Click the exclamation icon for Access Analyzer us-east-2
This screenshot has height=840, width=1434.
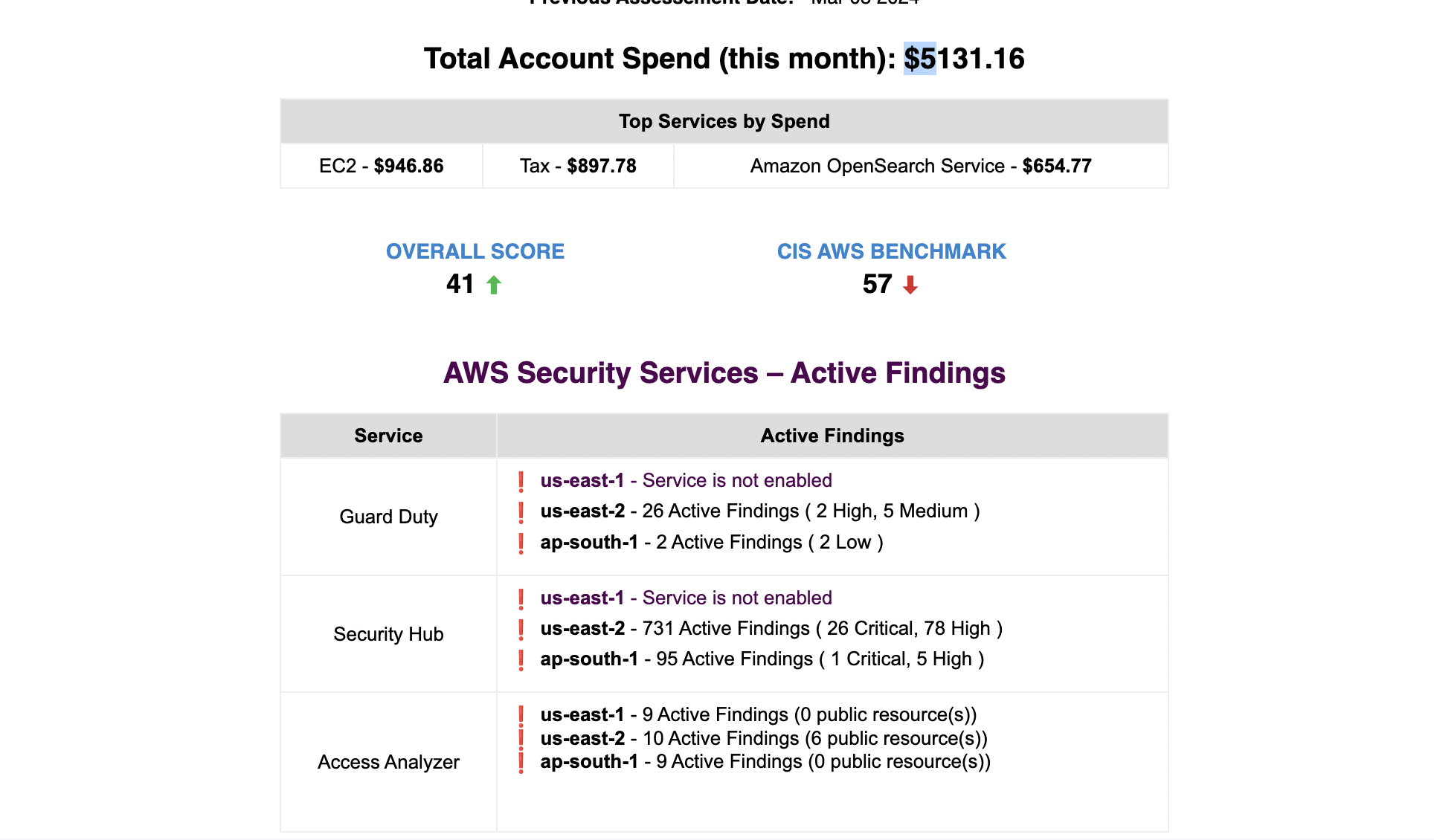(x=521, y=739)
